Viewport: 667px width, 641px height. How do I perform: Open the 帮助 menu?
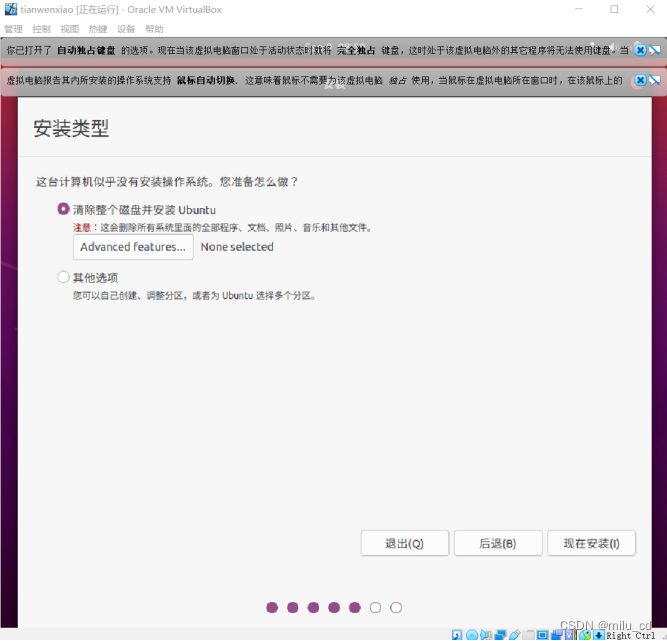pos(154,29)
